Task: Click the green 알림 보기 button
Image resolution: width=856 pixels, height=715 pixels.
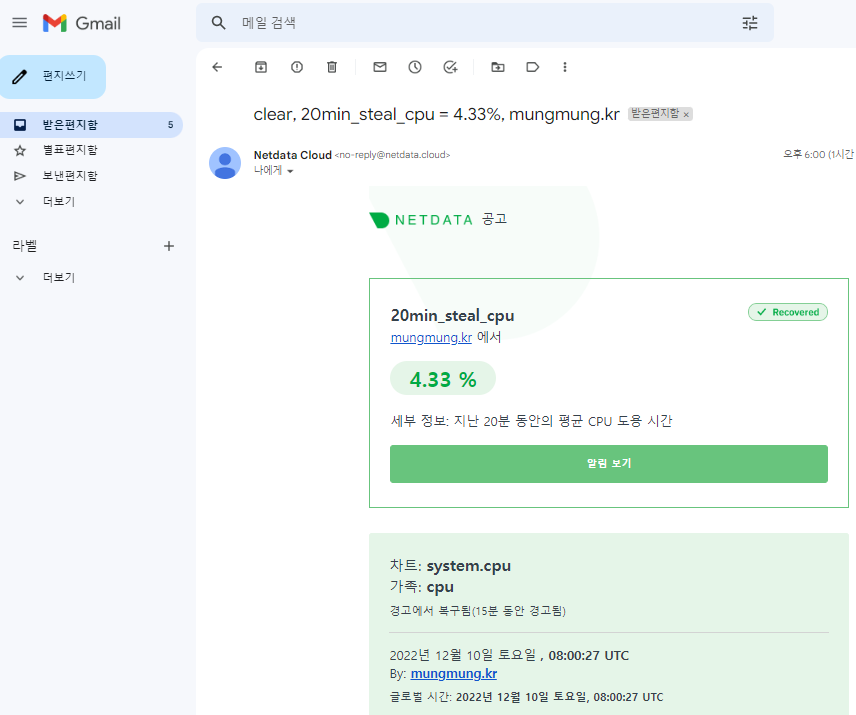Action: click(x=609, y=464)
